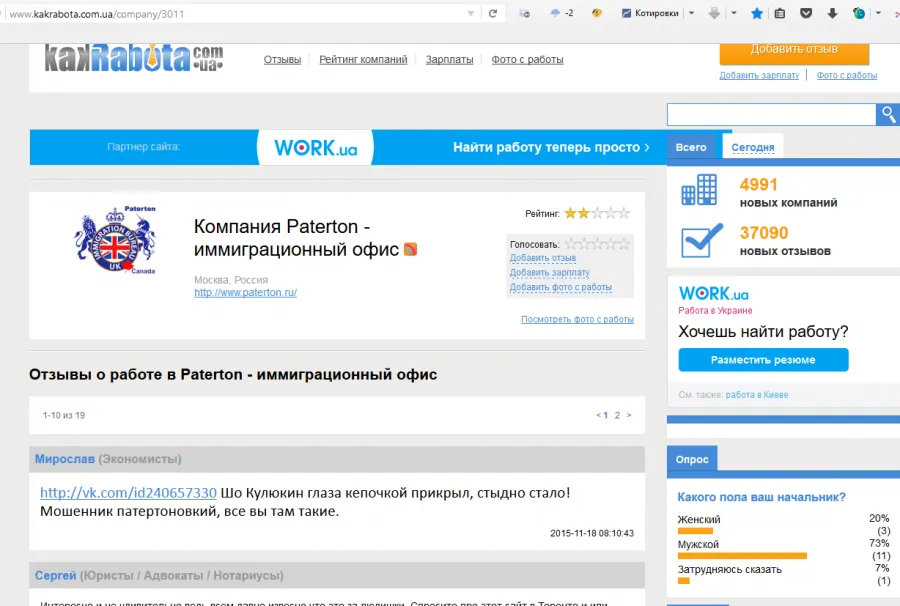Select the Опрос tab

[692, 459]
